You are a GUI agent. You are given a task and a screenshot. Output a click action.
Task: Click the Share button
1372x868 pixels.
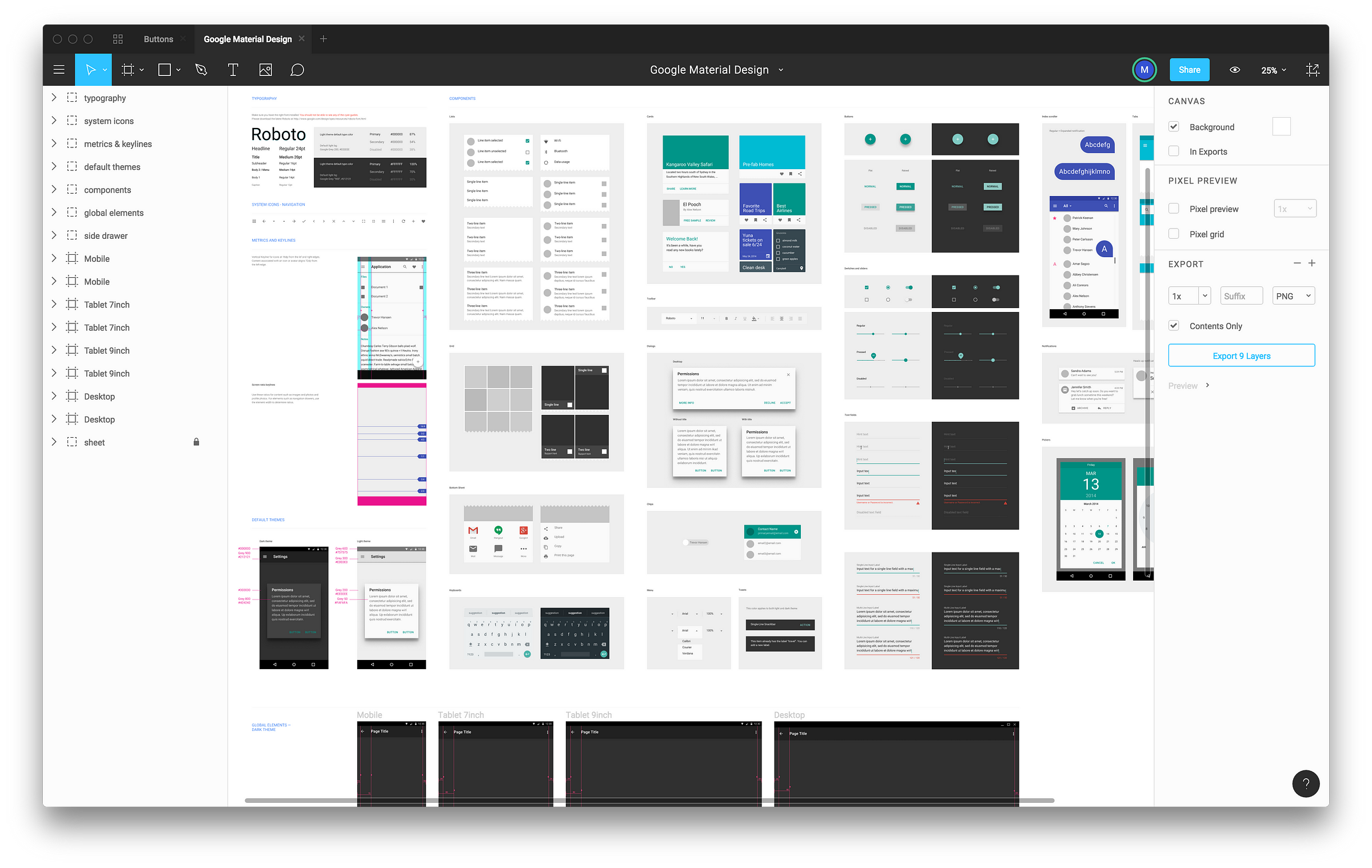click(1189, 70)
